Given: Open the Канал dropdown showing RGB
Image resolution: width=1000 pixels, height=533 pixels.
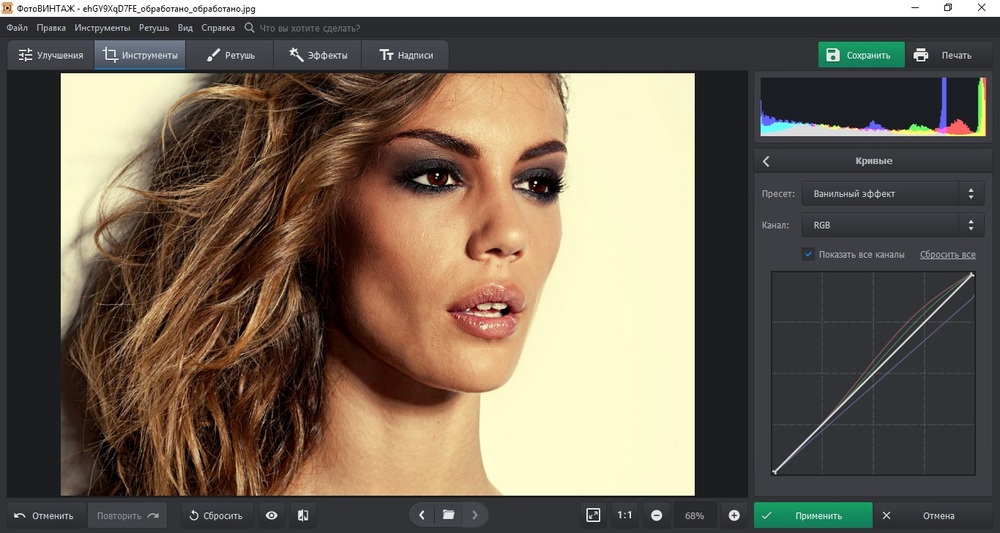Looking at the screenshot, I should point(892,225).
